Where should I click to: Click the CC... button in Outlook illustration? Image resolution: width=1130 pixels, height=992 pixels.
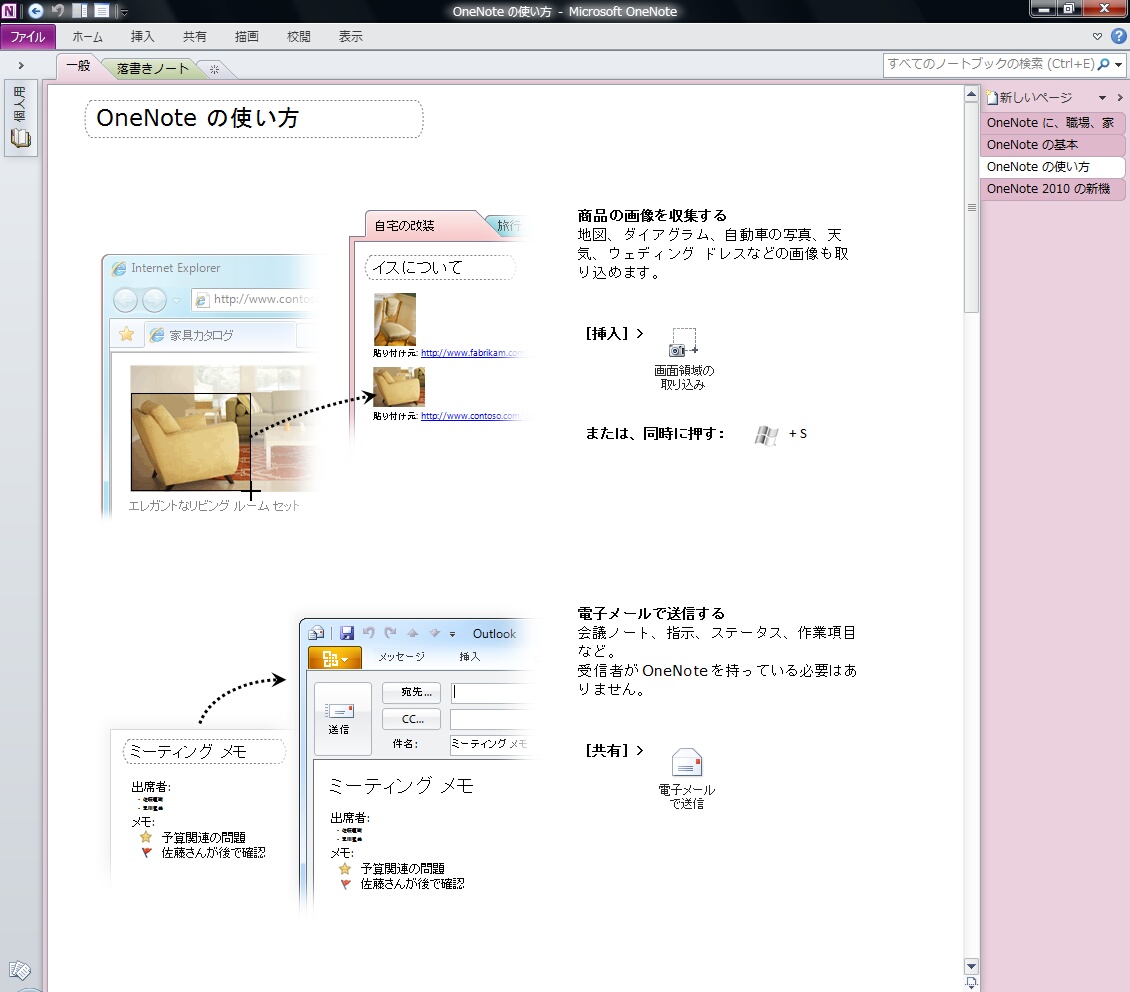(411, 719)
